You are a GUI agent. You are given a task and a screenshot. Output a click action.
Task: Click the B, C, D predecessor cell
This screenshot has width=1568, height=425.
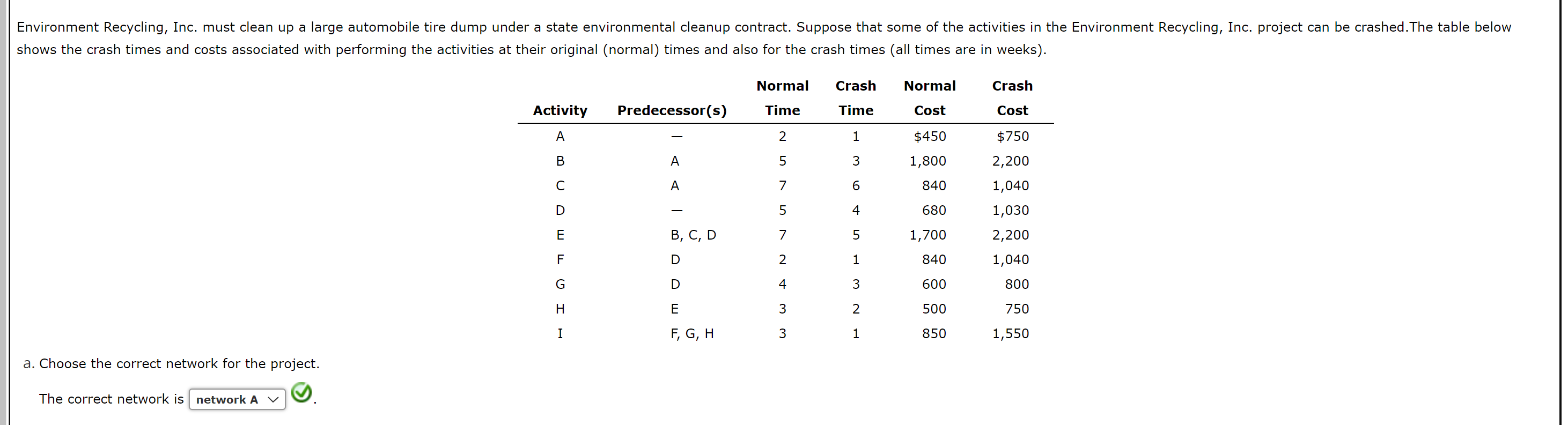[692, 235]
